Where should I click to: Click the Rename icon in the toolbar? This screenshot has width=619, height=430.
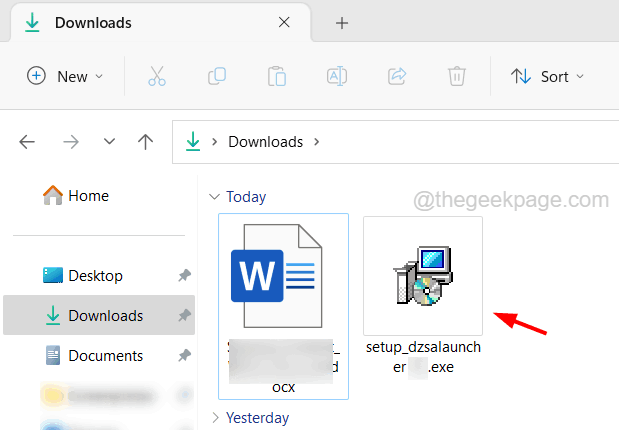coord(337,76)
